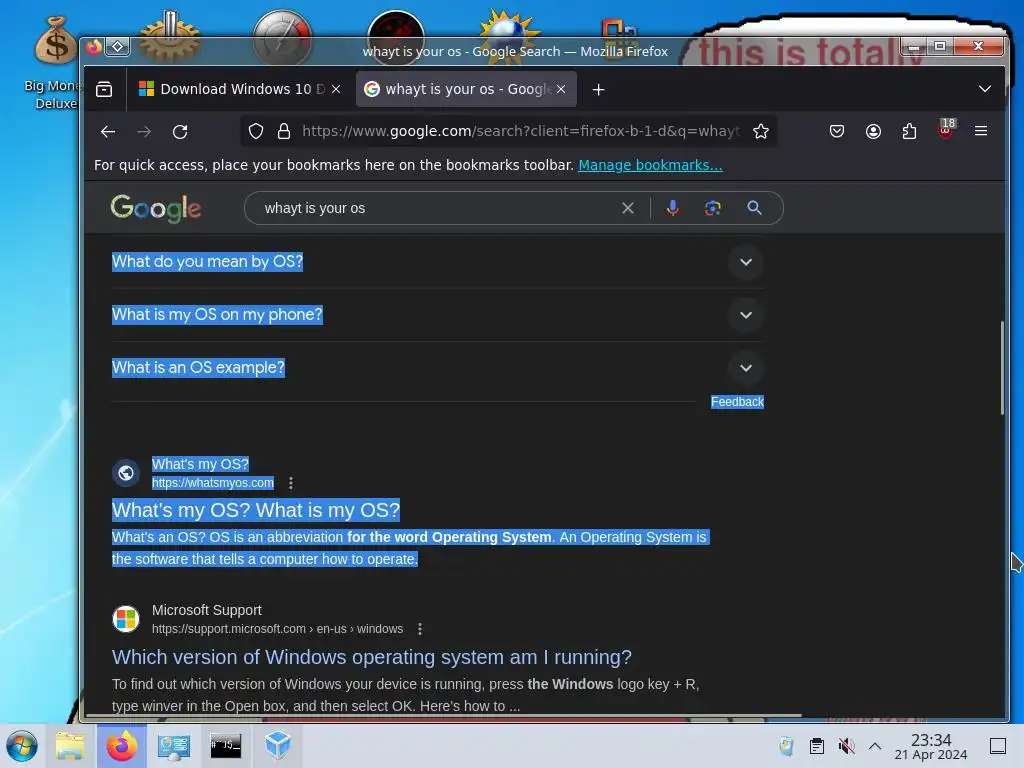Image resolution: width=1024 pixels, height=768 pixels.
Task: Open the taskbar clock and date
Action: pyautogui.click(x=931, y=746)
